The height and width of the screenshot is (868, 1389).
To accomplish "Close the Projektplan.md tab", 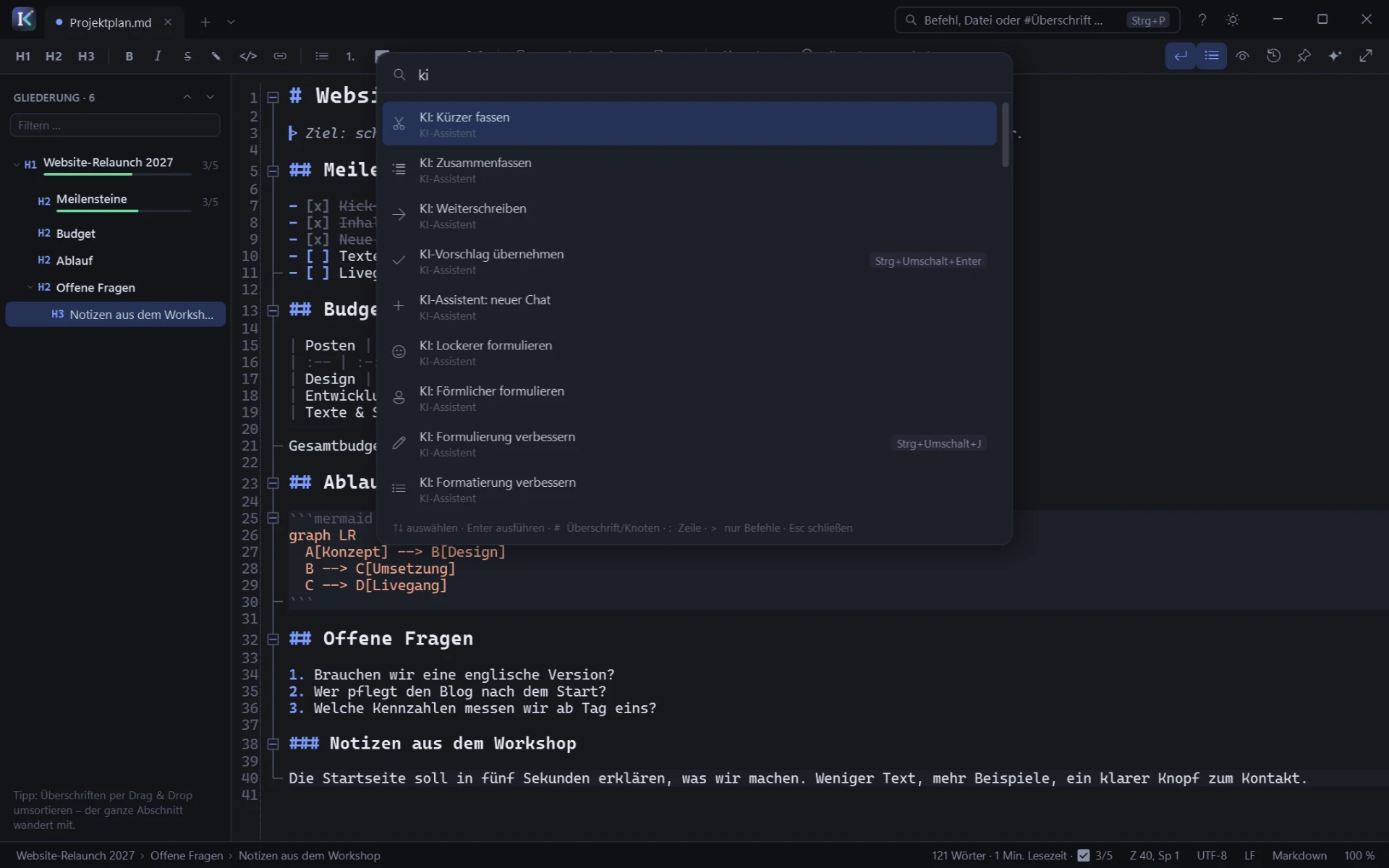I will (168, 22).
